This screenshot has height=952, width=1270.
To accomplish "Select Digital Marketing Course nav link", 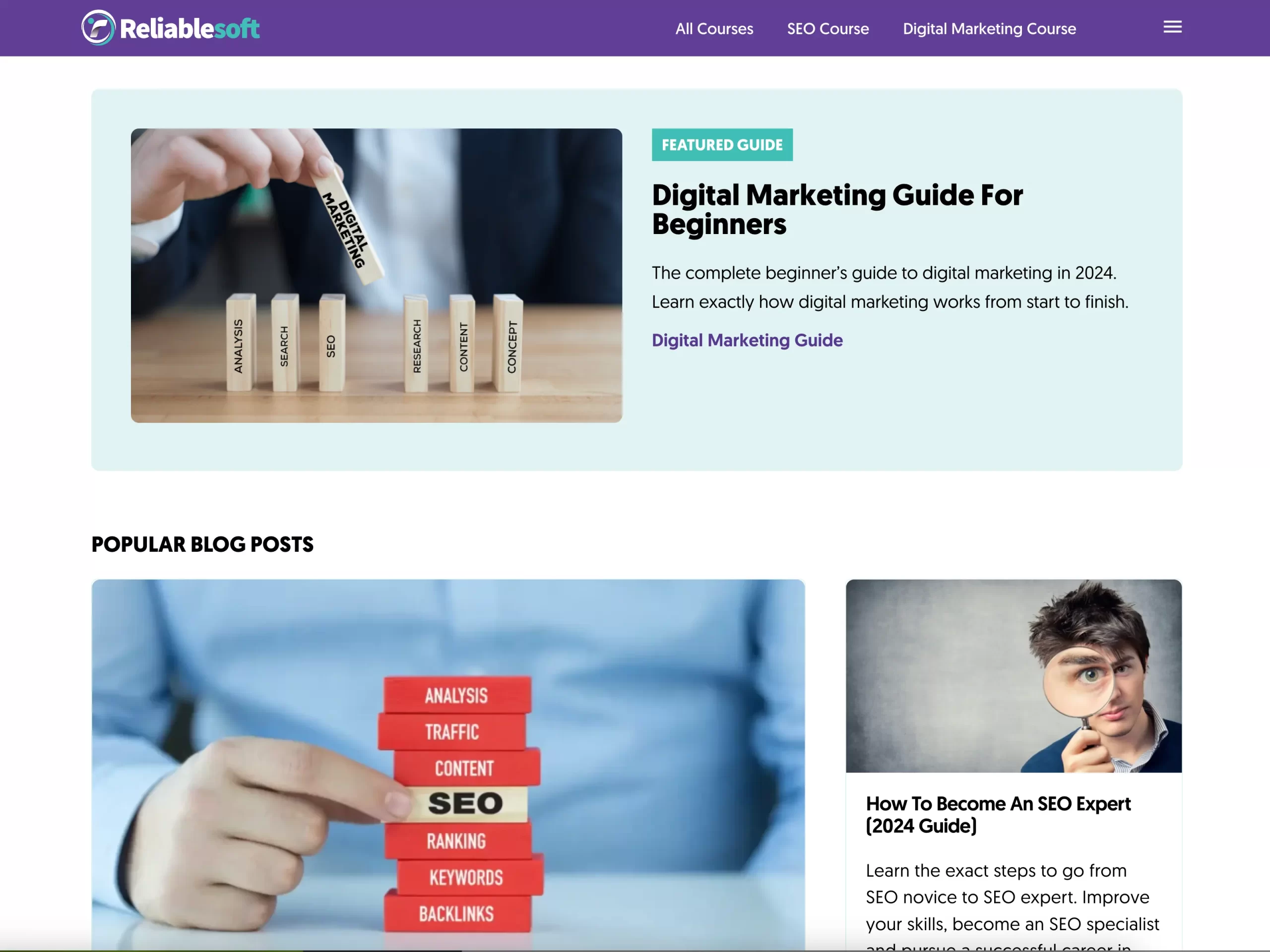I will [x=989, y=29].
